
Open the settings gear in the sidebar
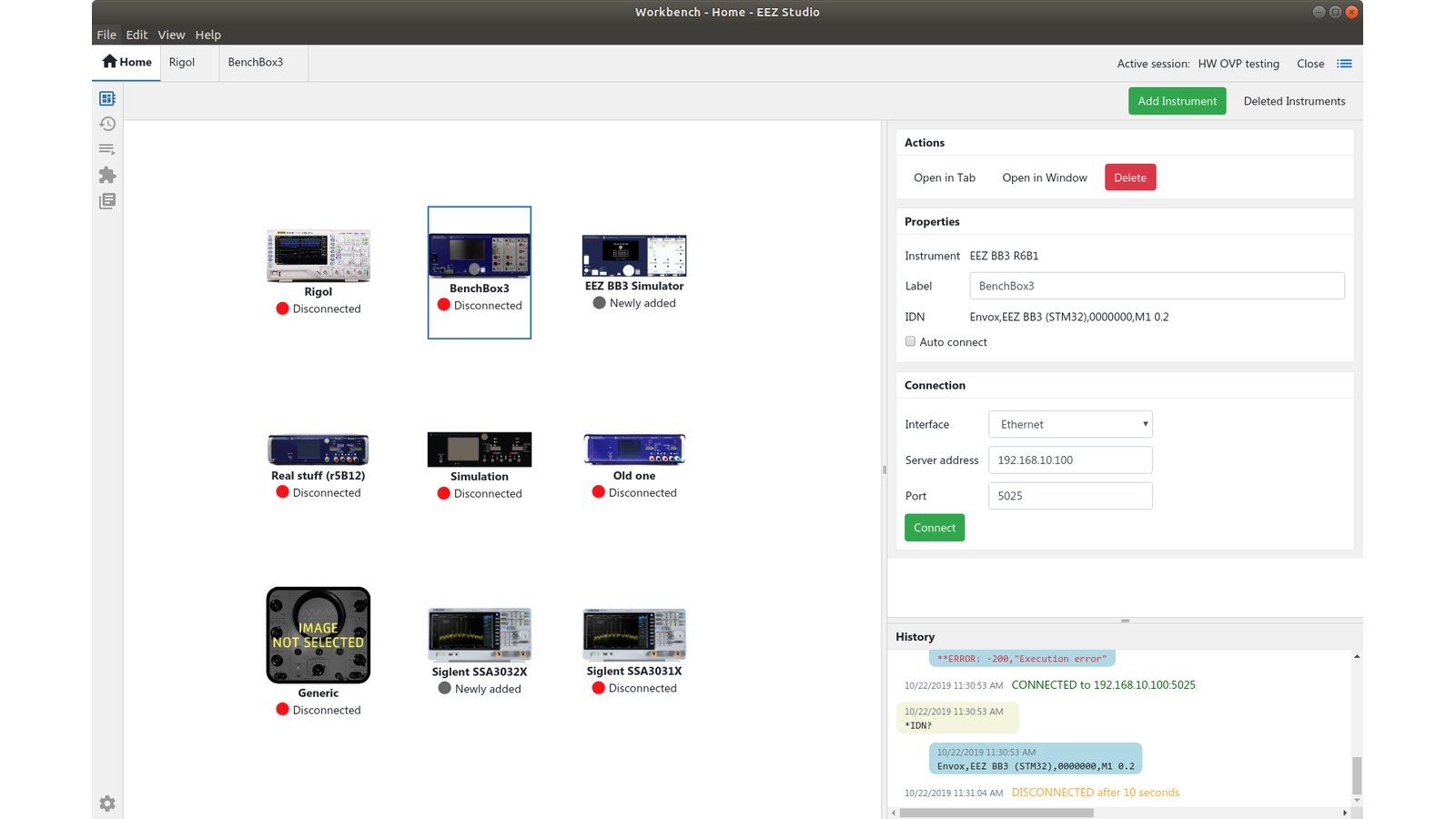click(x=107, y=804)
